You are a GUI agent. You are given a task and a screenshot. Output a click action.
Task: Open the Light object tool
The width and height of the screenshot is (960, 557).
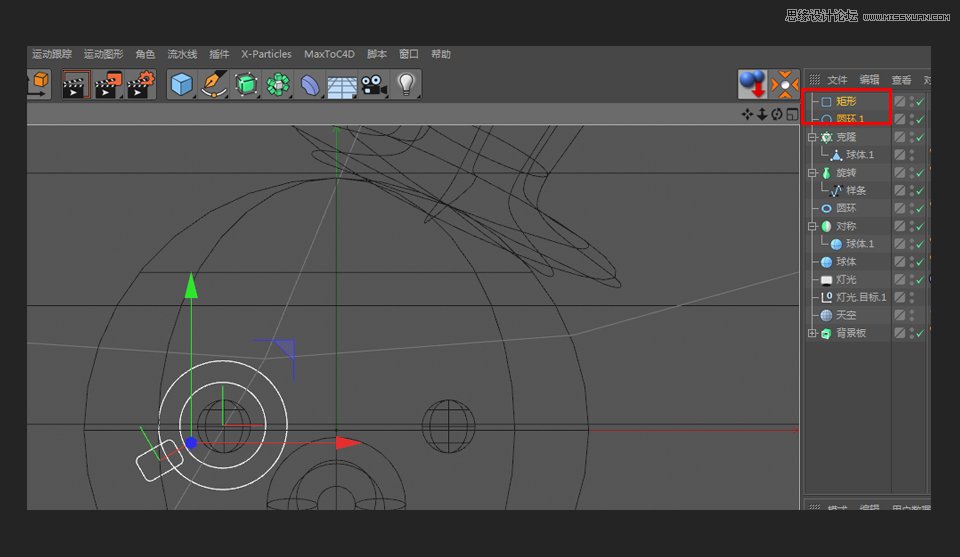point(406,85)
